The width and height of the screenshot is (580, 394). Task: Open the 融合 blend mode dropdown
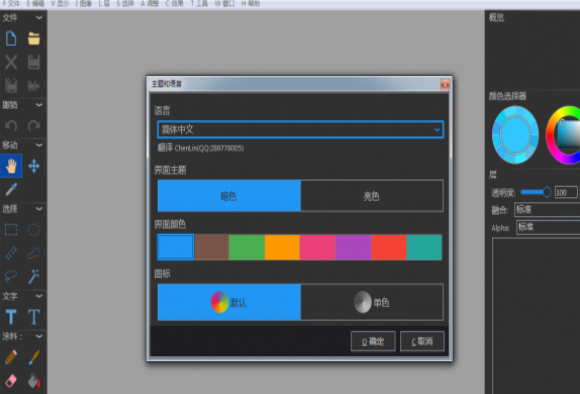pos(547,210)
